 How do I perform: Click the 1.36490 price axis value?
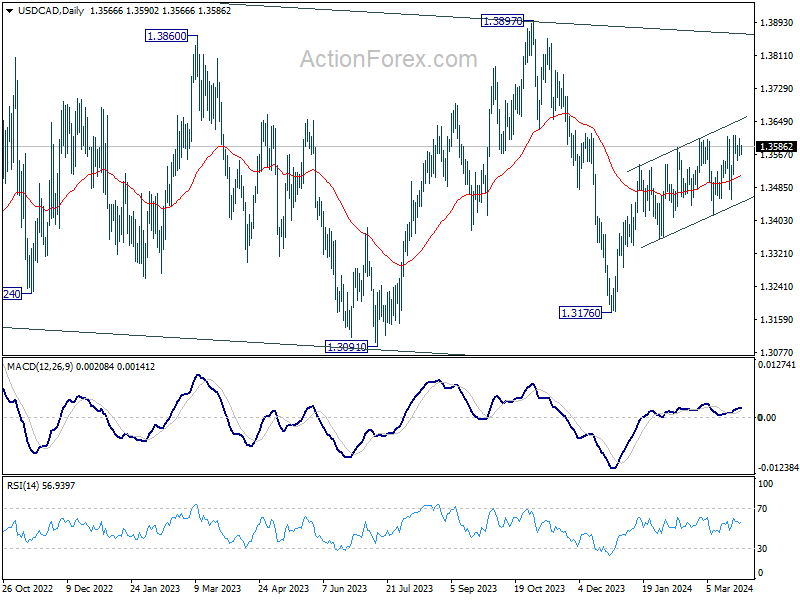tap(776, 121)
